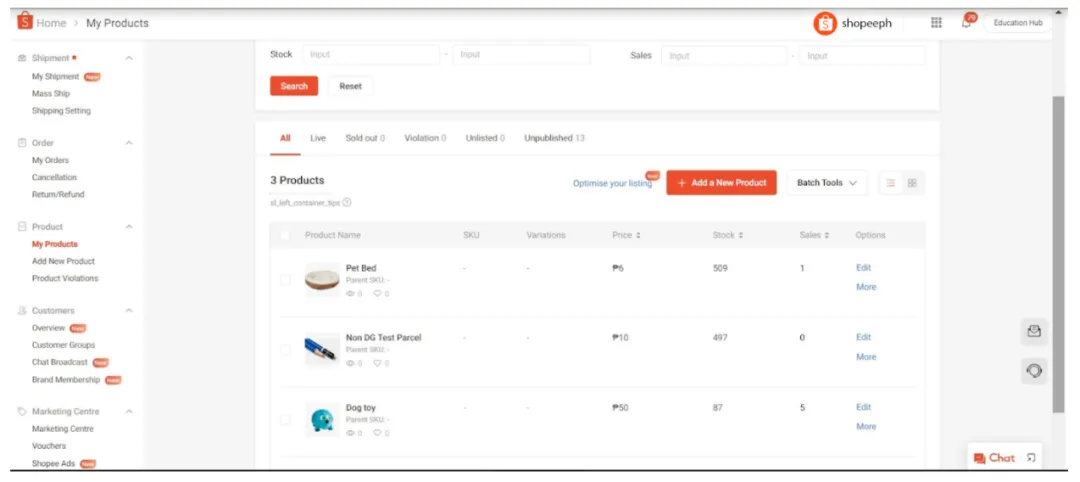This screenshot has width=1080, height=482.
Task: Tick the Non DG Test Parcel checkbox
Action: click(285, 350)
